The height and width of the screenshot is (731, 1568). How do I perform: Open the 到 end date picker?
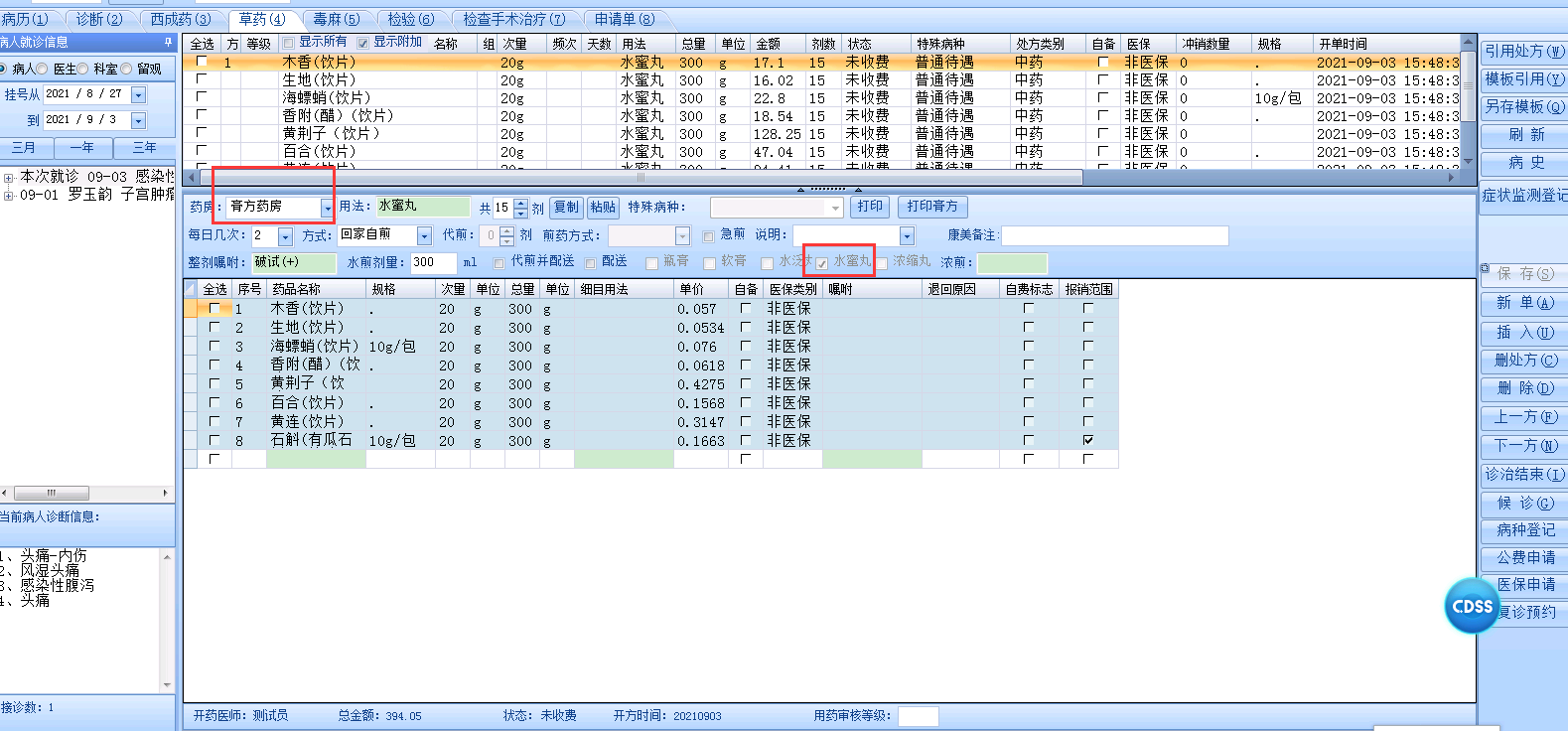pos(138,121)
